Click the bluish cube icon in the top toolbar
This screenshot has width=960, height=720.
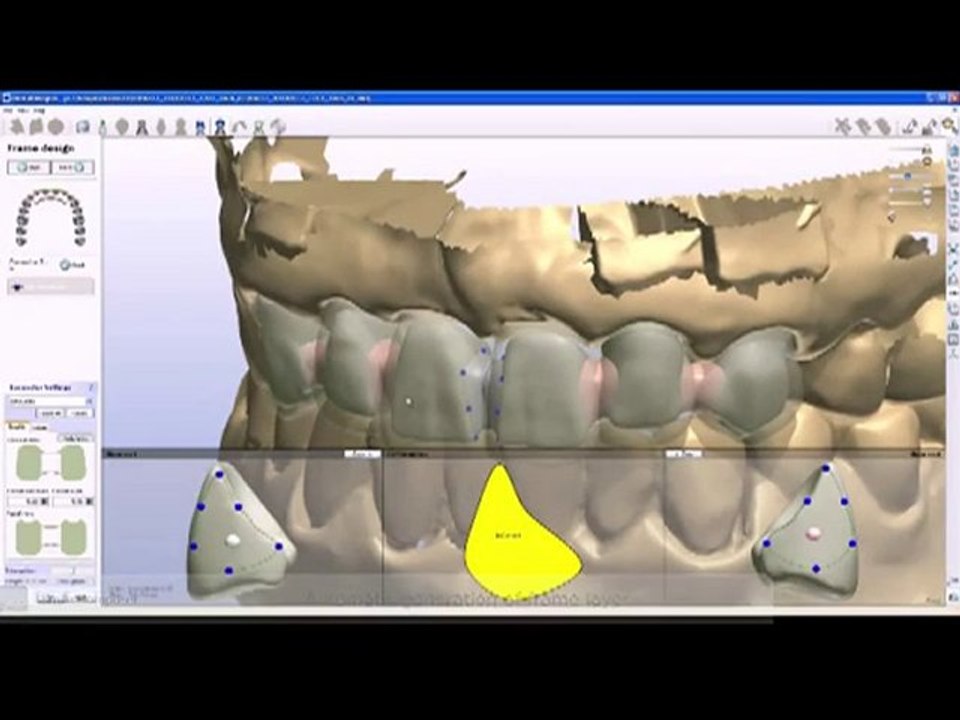pyautogui.click(x=83, y=127)
